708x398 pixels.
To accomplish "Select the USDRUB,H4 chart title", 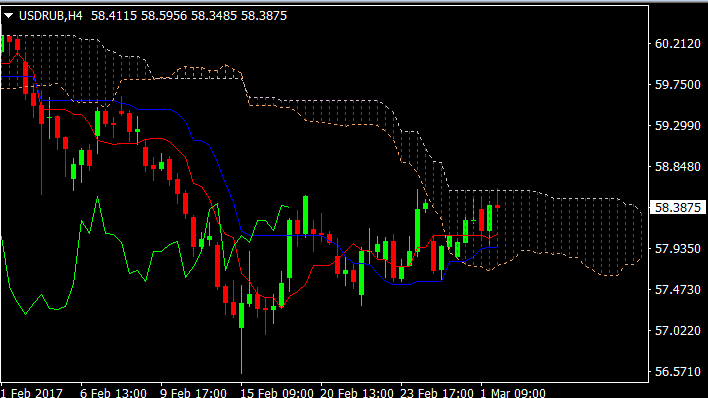I will [51, 16].
